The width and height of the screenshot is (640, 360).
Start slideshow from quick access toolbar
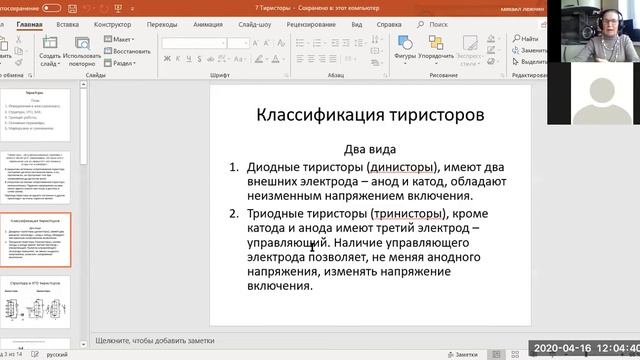118,8
